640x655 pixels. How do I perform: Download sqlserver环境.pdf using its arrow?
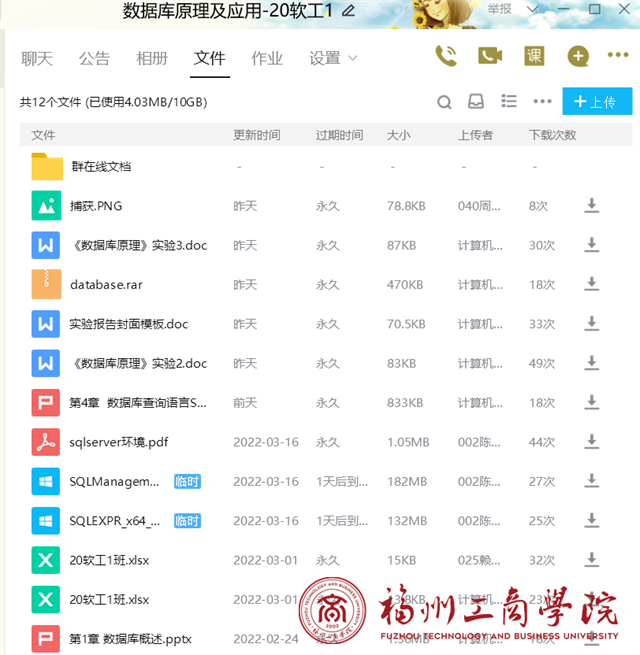[591, 442]
